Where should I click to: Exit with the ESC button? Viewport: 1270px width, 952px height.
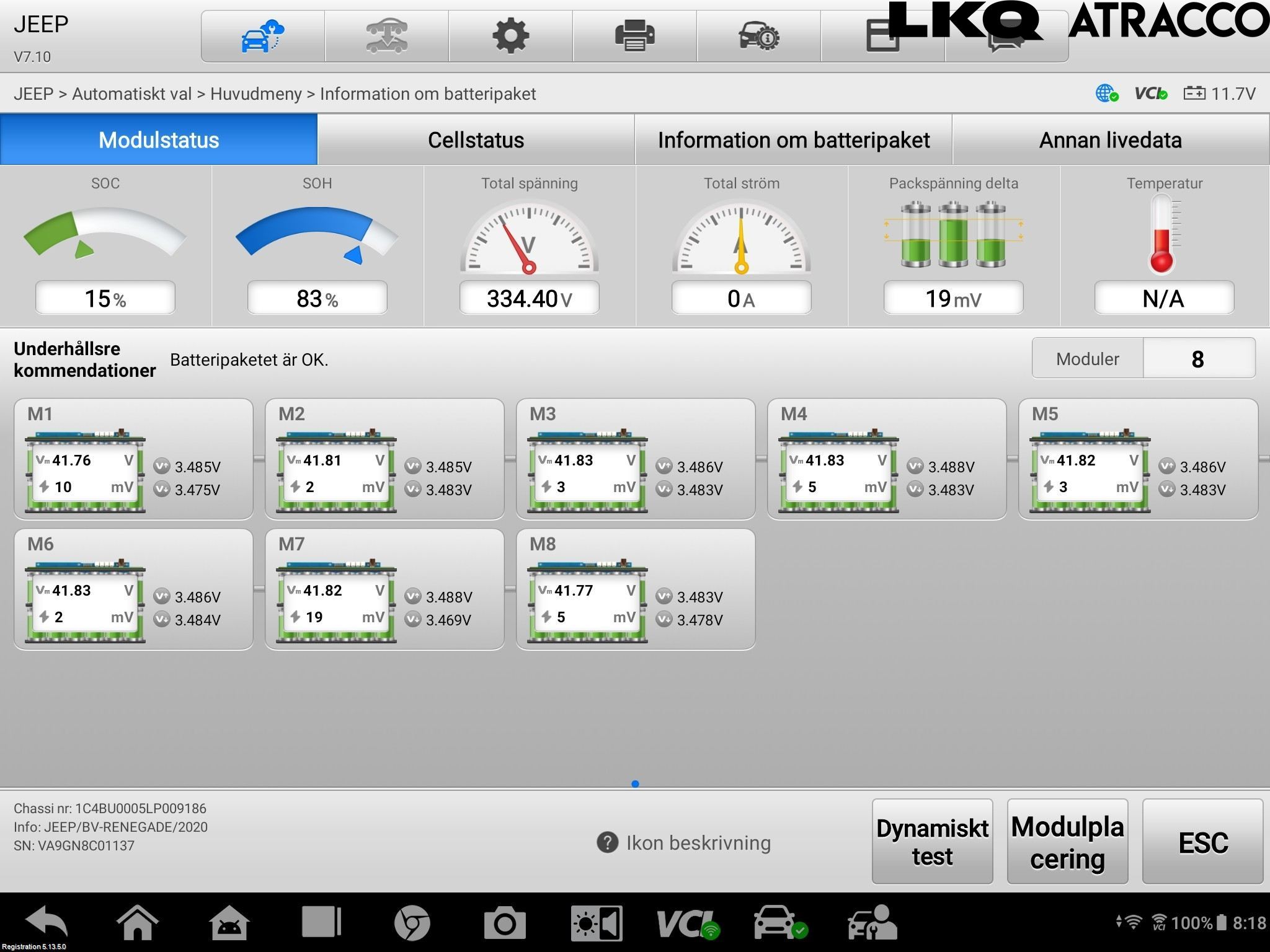coord(1202,841)
